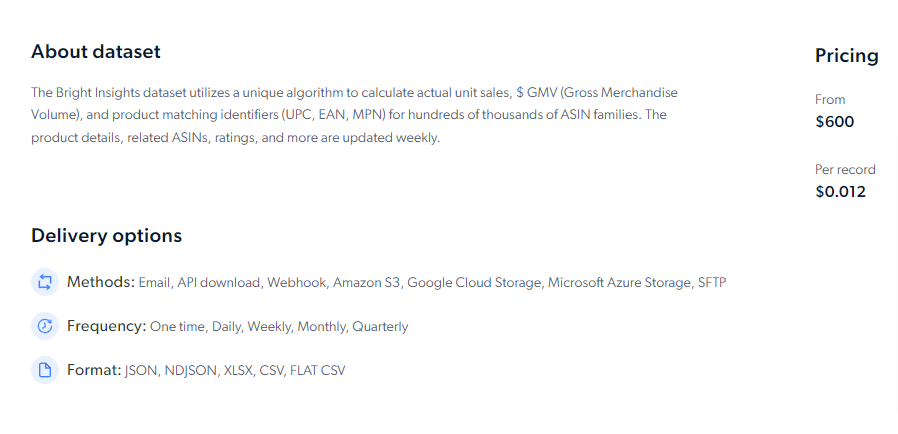
Task: Click the Quarterly frequency option text
Action: tap(380, 326)
